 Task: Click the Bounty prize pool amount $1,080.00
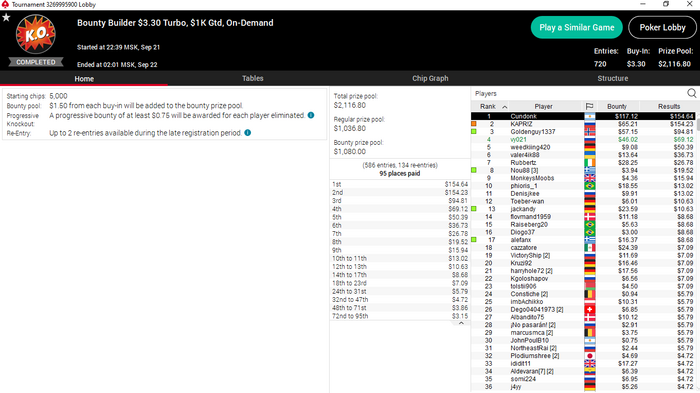point(350,151)
